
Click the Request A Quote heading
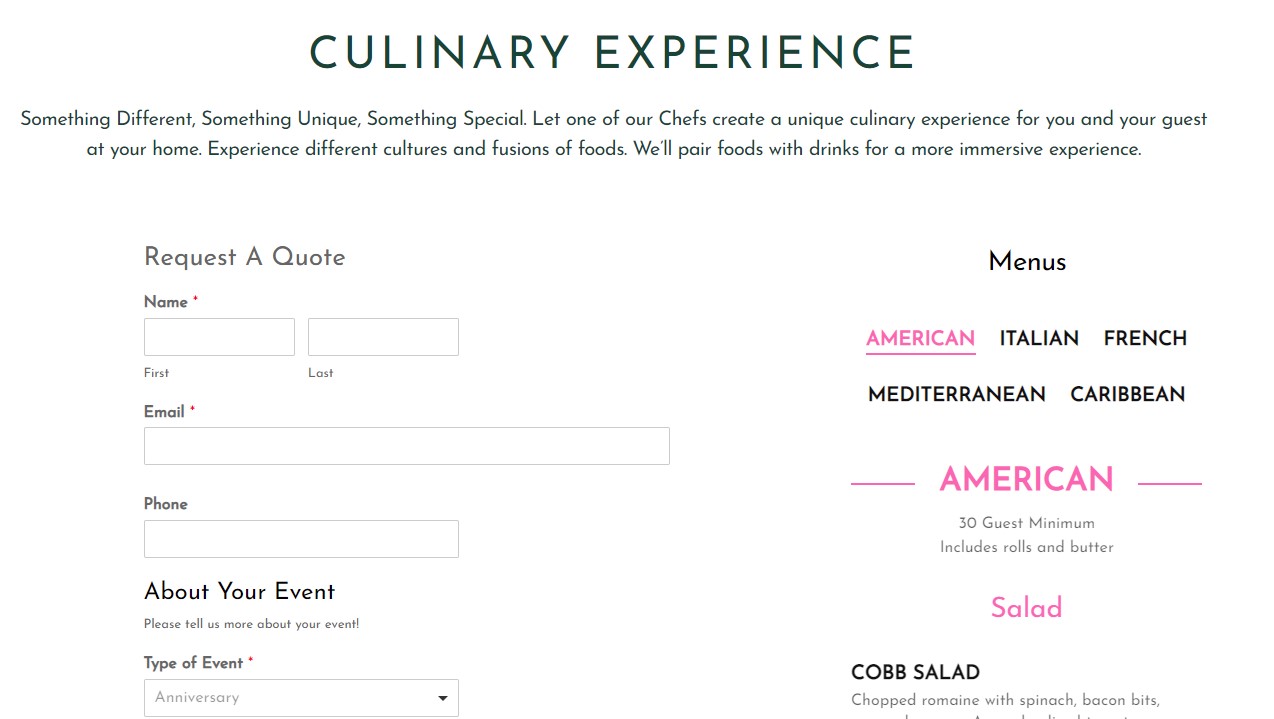[244, 257]
